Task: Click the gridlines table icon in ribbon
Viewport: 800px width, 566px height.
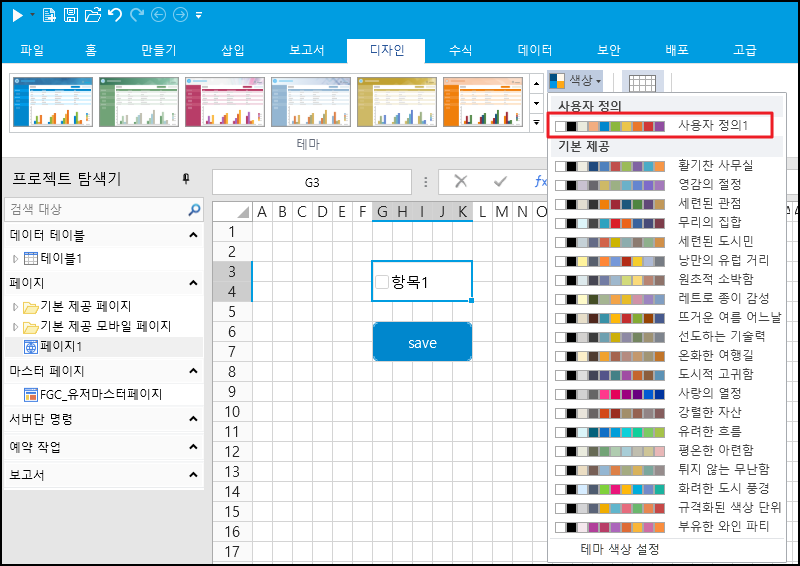Action: point(642,84)
